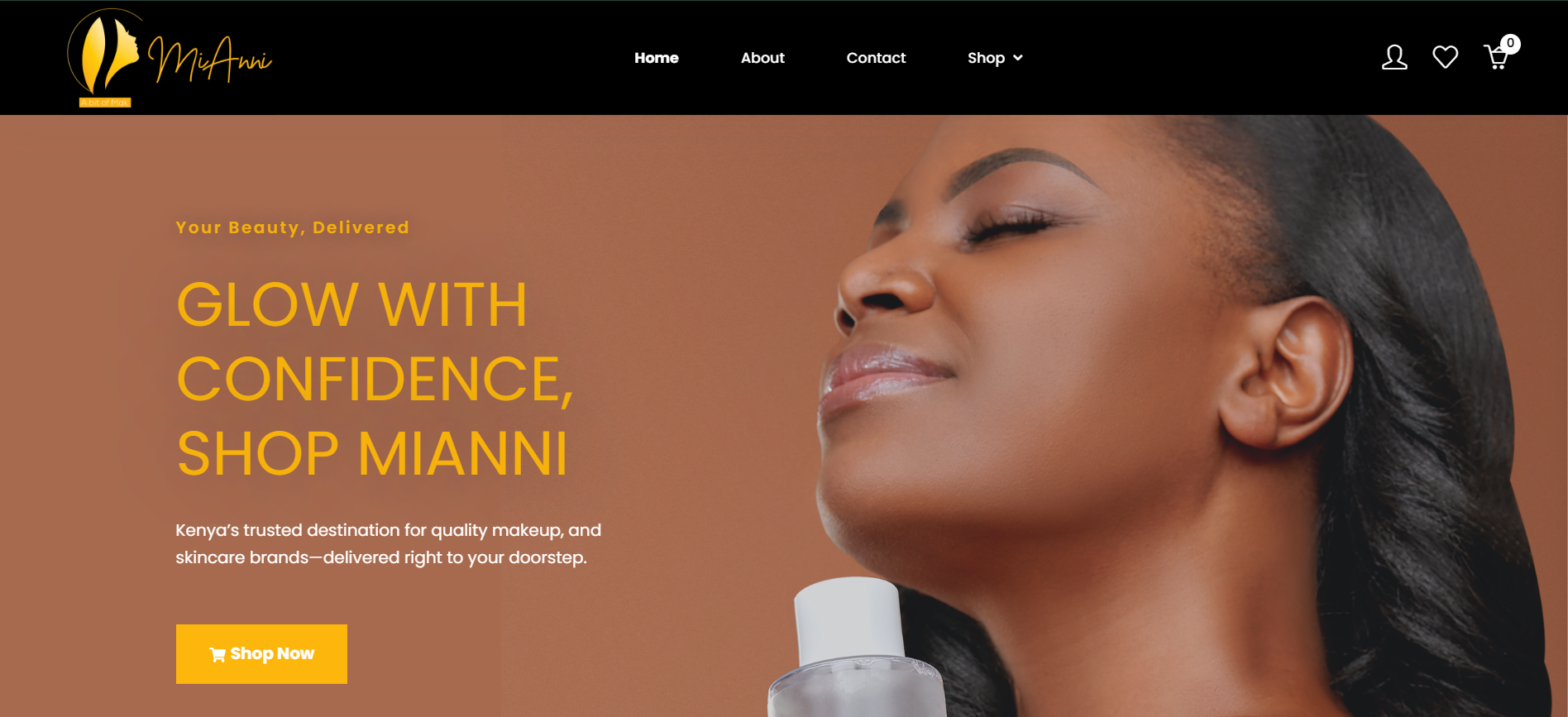1568x717 pixels.
Task: Click the 'Your Beauty, Delivered' subtitle
Action: (293, 227)
